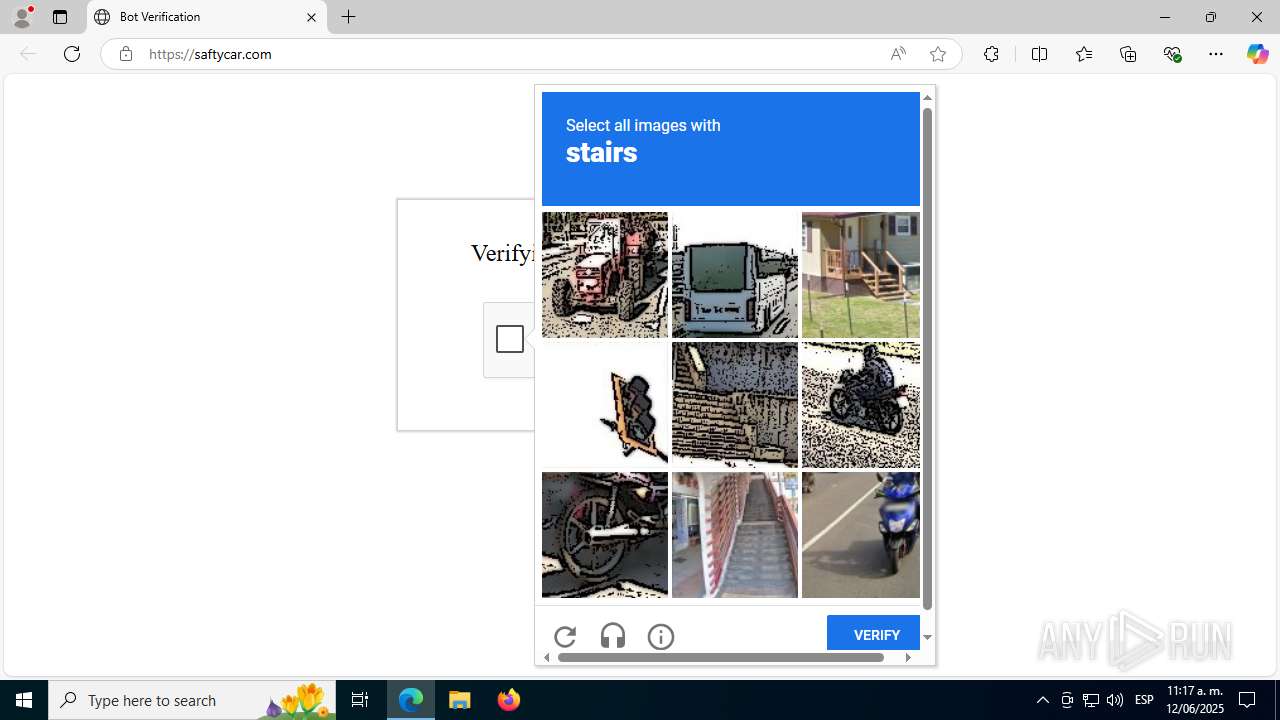This screenshot has height=720, width=1280.
Task: Select the traffic light image tile
Action: 605,405
